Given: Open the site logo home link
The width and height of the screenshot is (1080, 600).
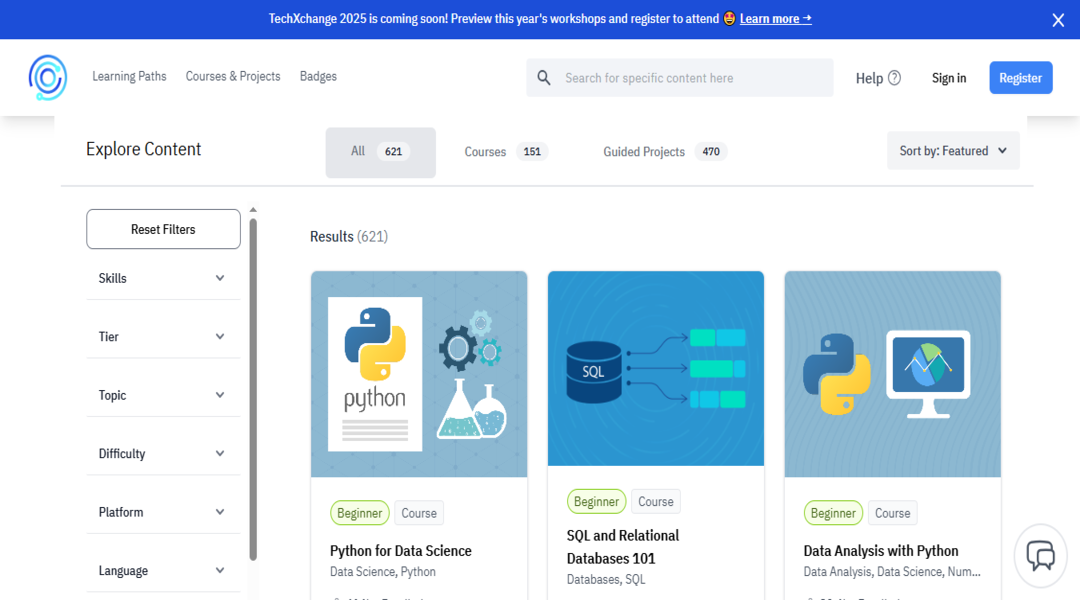Looking at the screenshot, I should pyautogui.click(x=48, y=77).
